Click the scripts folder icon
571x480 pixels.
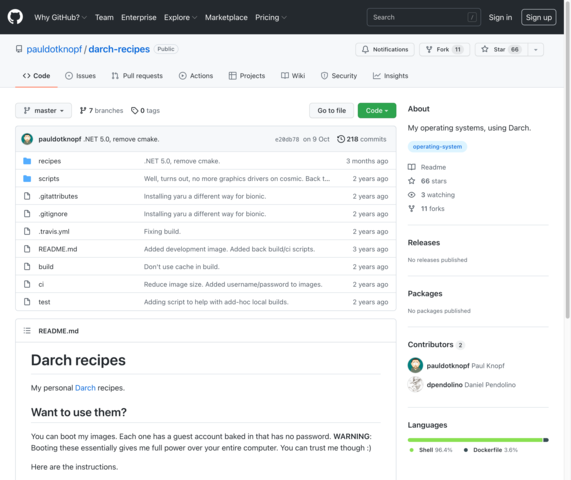click(27, 178)
